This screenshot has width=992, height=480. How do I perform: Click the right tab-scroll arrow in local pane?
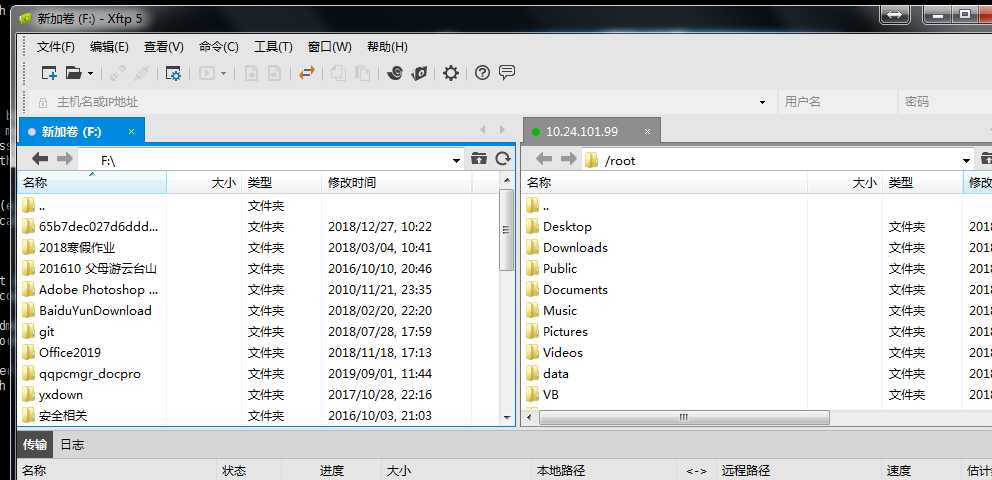(502, 130)
